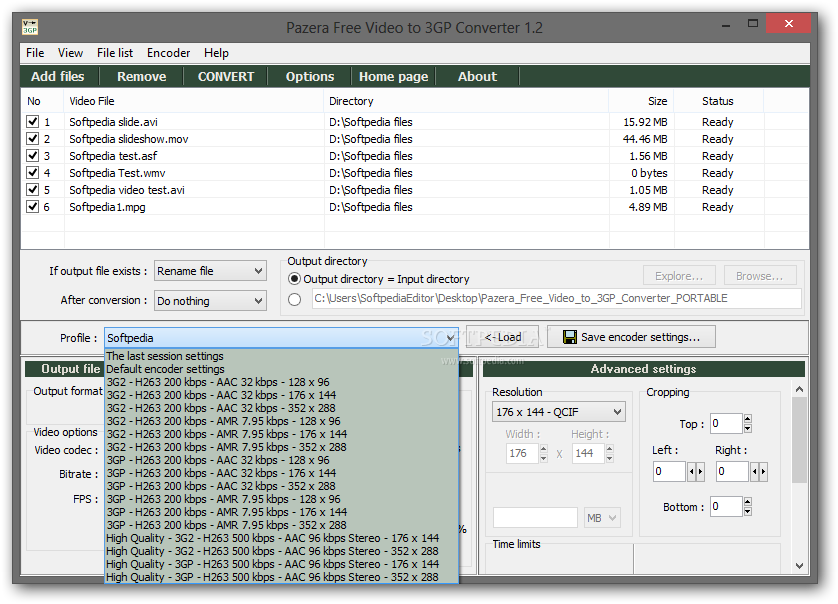Decrease the Cropping Bottom value
Viewport: 838px width, 604px height.
[748, 512]
